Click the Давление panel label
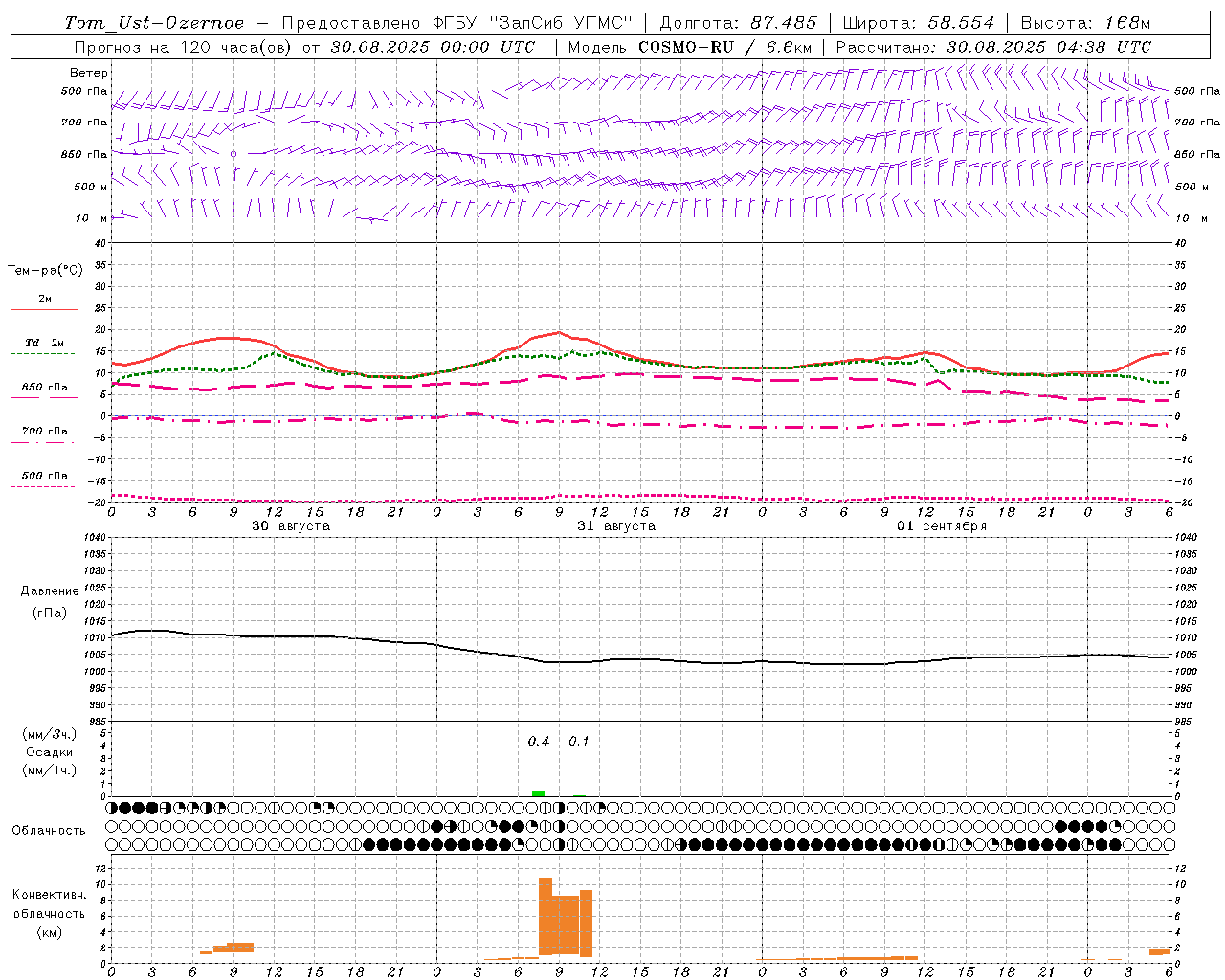Screen dimensions: 1225x980 50,591
